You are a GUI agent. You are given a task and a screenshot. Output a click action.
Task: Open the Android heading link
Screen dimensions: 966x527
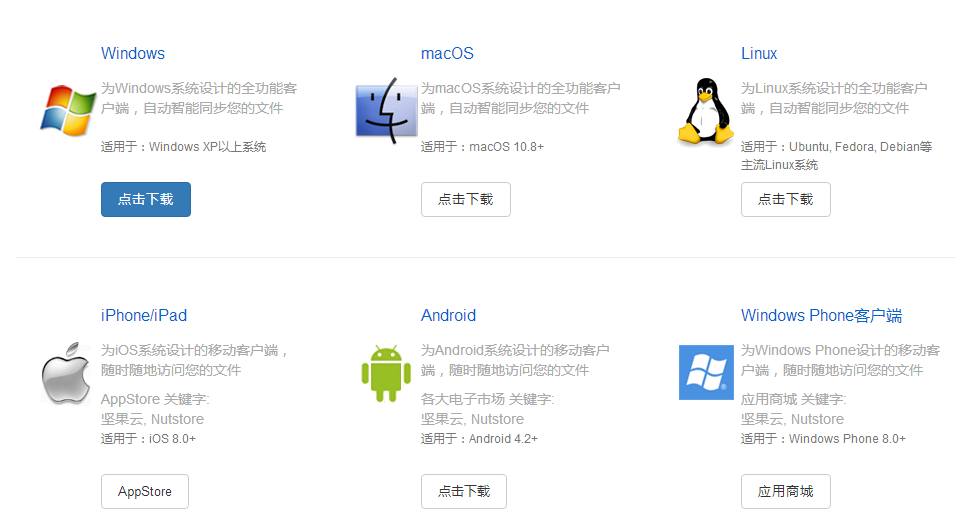pyautogui.click(x=448, y=316)
